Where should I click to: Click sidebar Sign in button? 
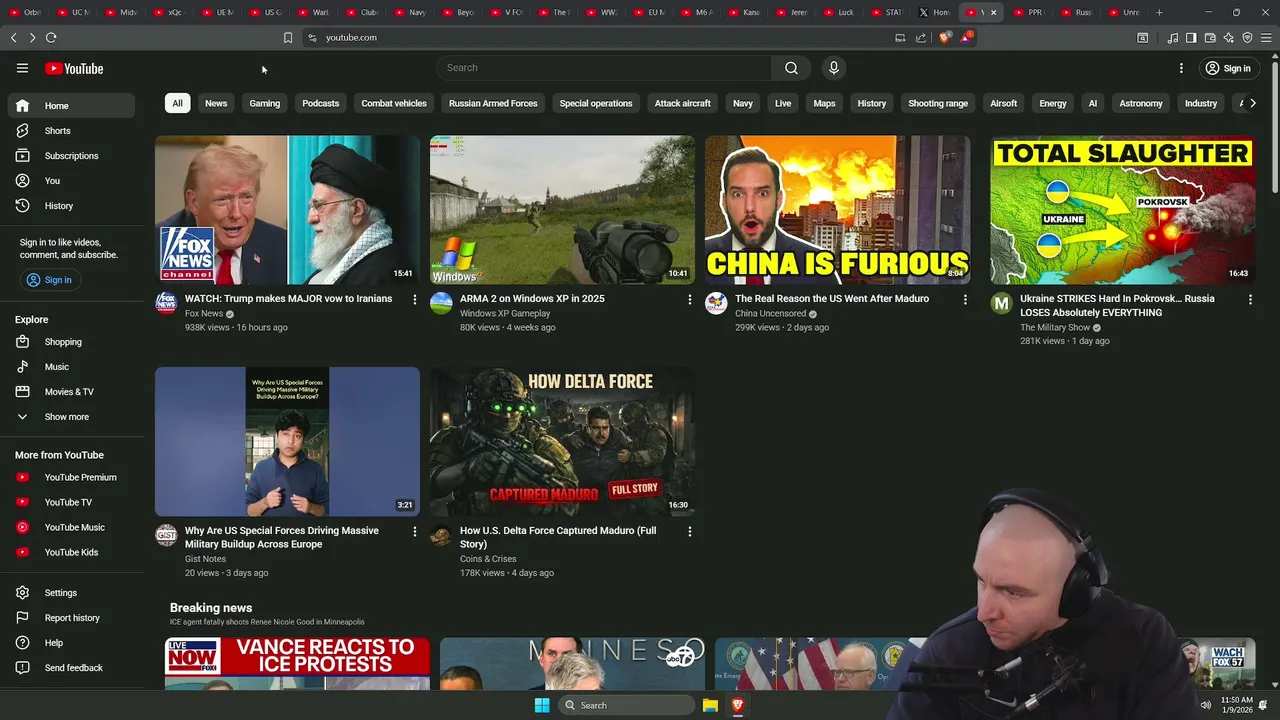tap(49, 280)
